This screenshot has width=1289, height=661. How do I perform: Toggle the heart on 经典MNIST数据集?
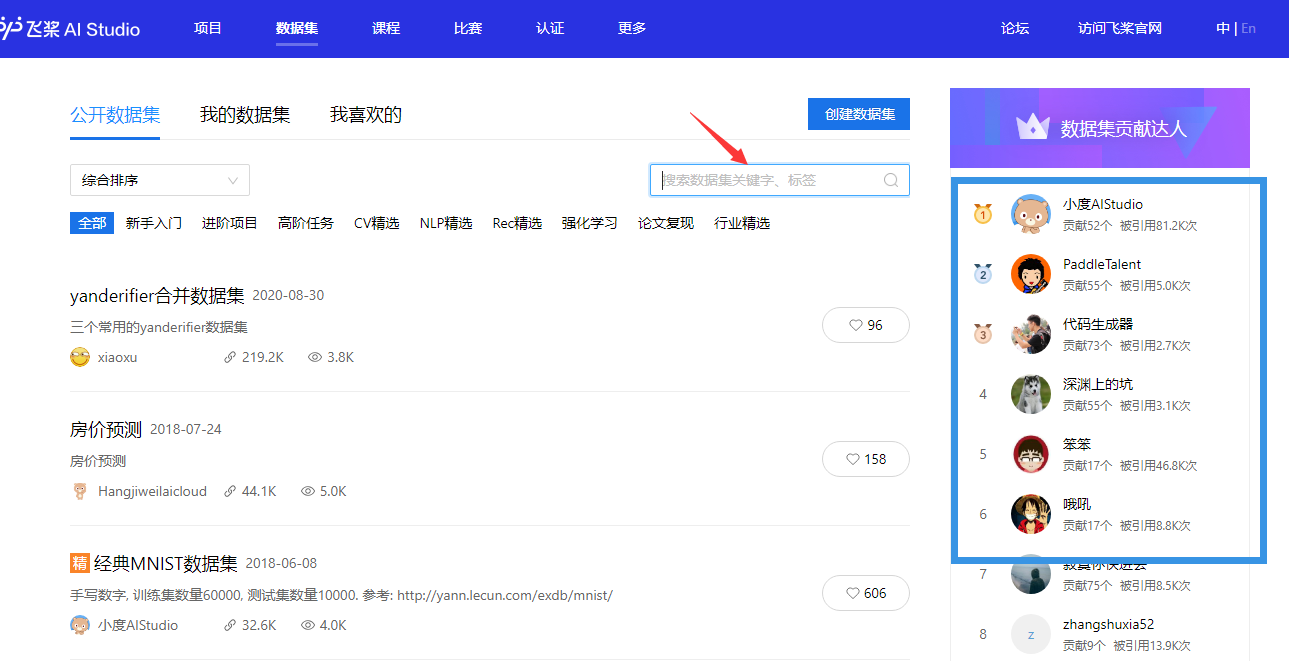click(866, 593)
